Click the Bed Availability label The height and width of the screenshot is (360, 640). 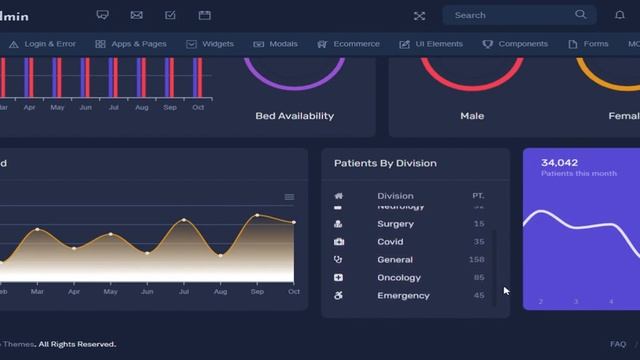[295, 116]
